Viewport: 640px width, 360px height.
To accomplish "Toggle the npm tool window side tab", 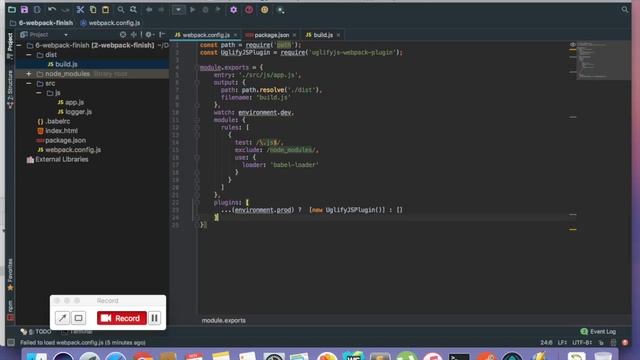I will point(10,310).
